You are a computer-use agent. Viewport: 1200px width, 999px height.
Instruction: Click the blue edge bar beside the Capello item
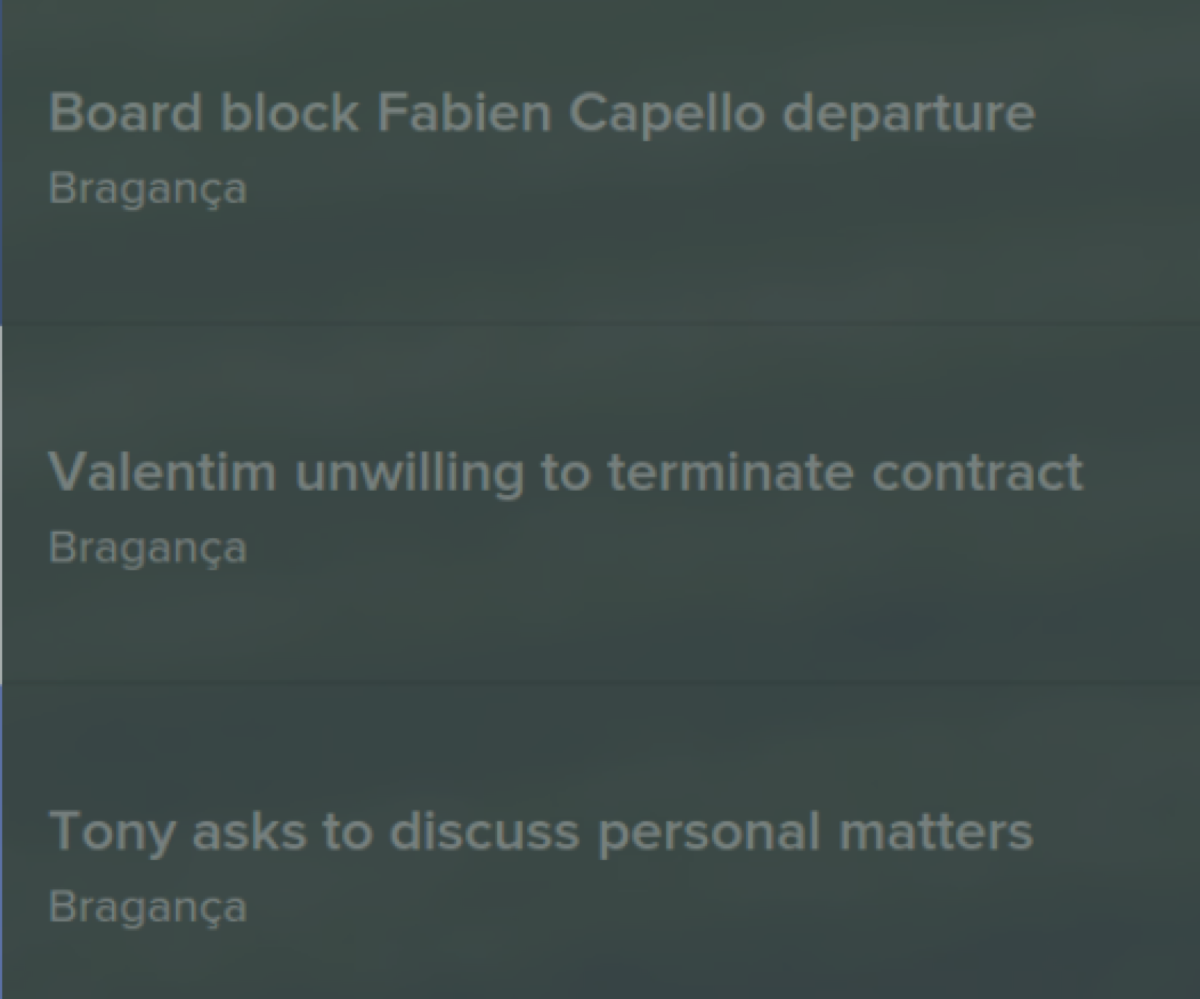tap(1, 160)
